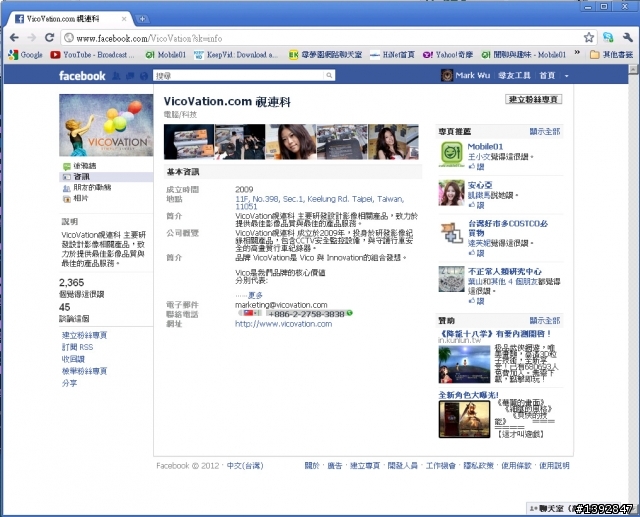Viewport: 640px width, 517px height.
Task: Expand description with 更多 link
Action: (x=255, y=295)
